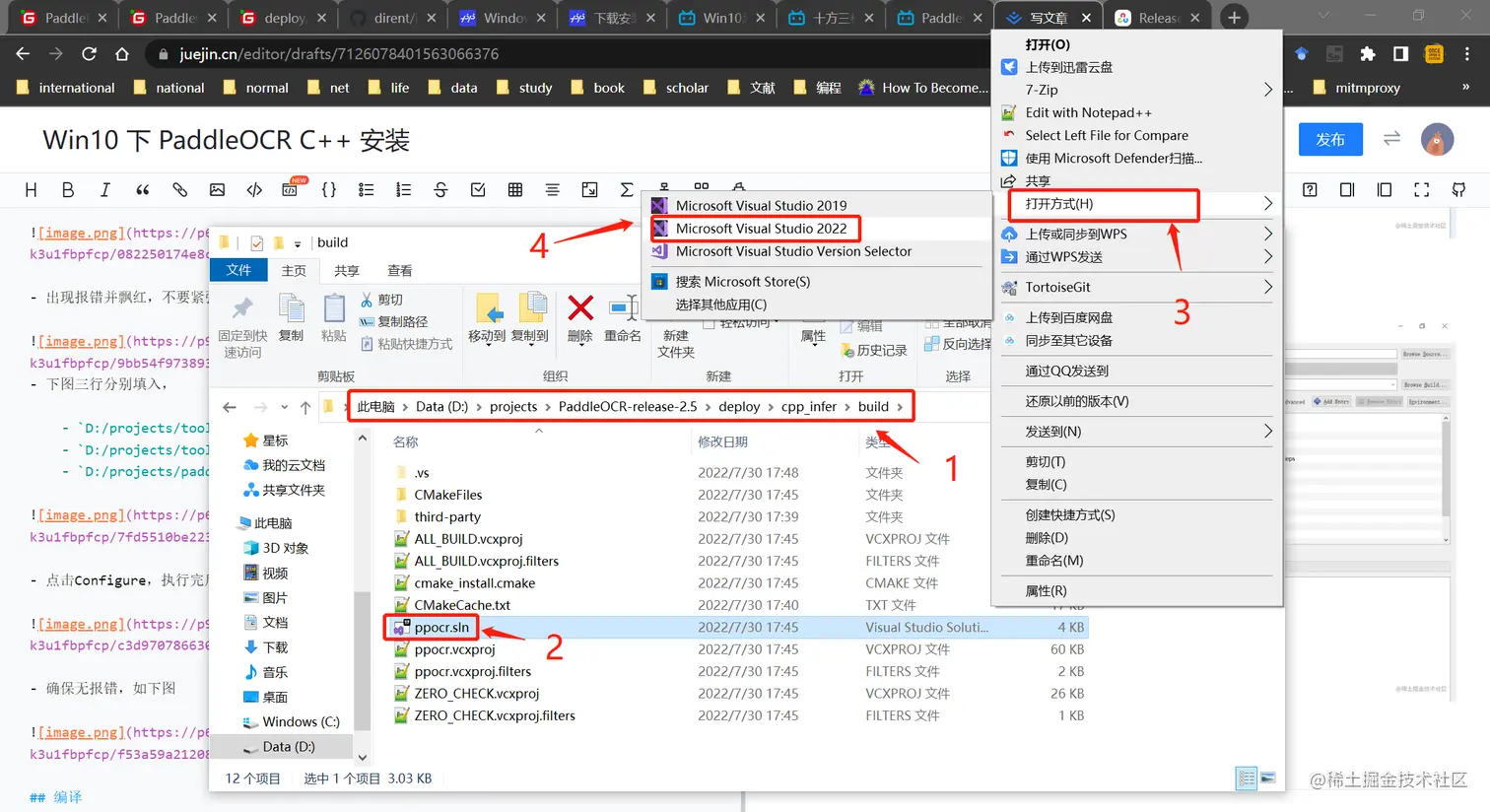Go up one folder in Explorer

[305, 407]
